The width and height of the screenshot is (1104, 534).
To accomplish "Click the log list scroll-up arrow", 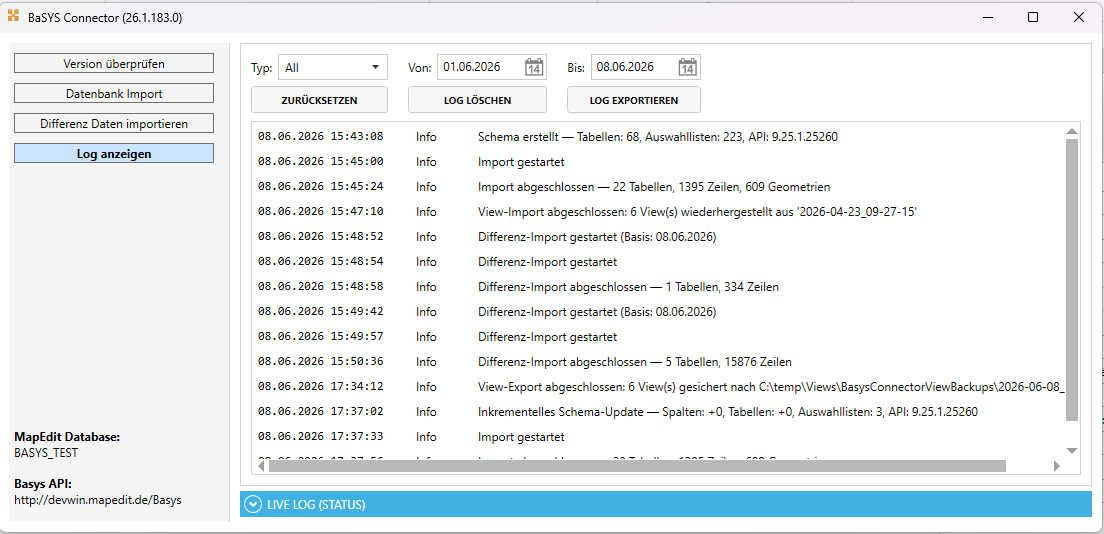I will tap(1072, 132).
